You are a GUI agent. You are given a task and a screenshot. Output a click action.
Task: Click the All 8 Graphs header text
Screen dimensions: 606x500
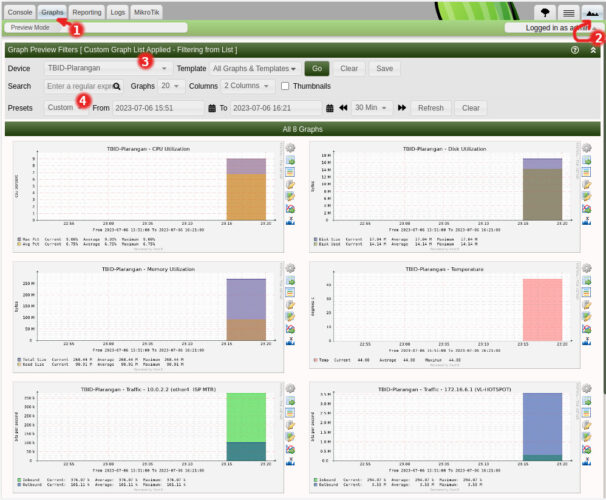pyautogui.click(x=303, y=129)
